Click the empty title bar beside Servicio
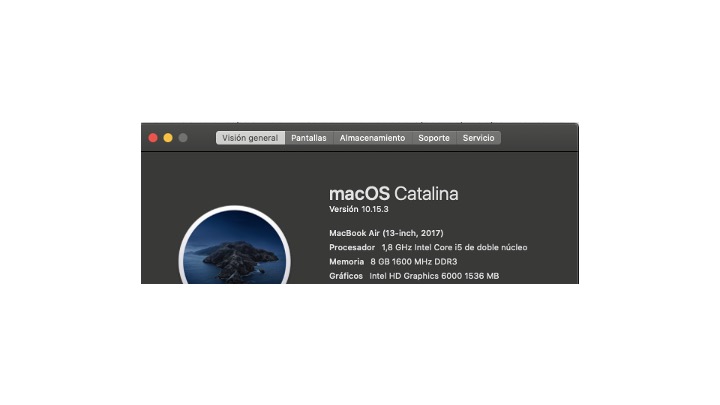Image resolution: width=720 pixels, height=405 pixels. [540, 138]
